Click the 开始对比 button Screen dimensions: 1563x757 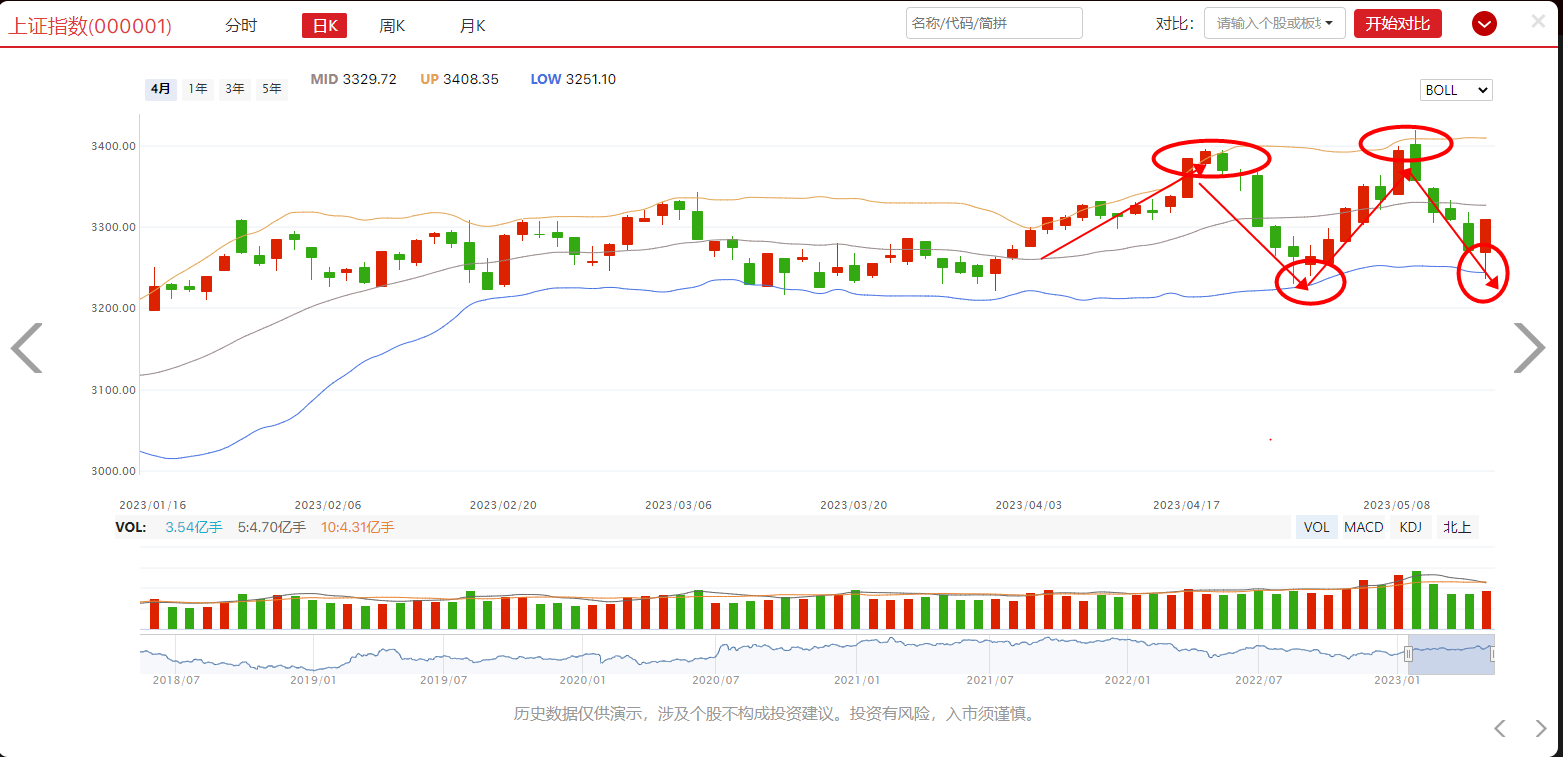coord(1398,23)
